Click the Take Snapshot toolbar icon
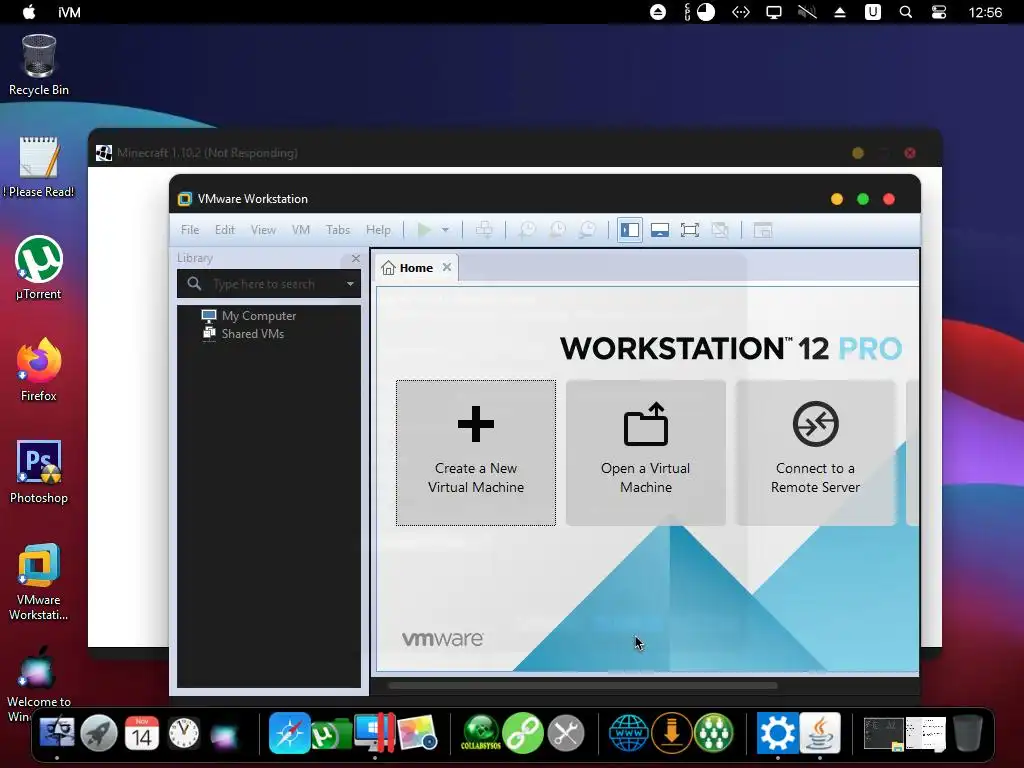Screen dimensions: 1024x768 pos(527,230)
